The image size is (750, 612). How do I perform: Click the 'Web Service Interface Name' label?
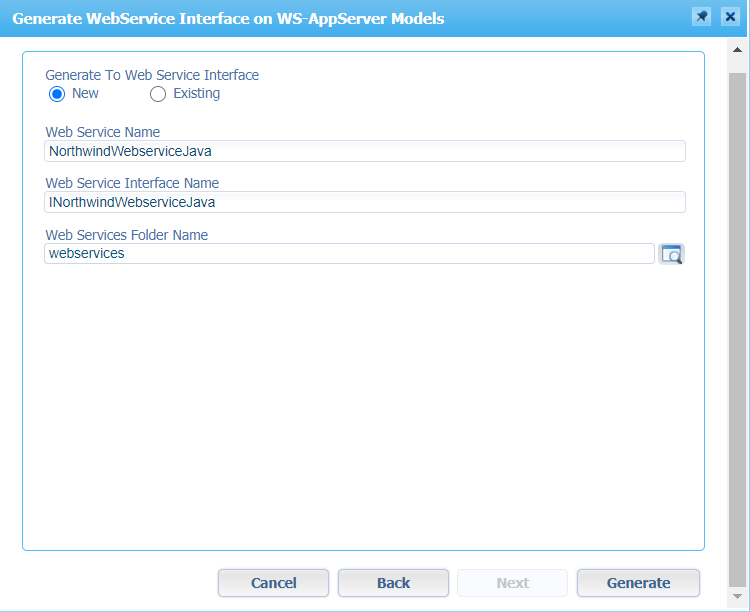point(132,183)
